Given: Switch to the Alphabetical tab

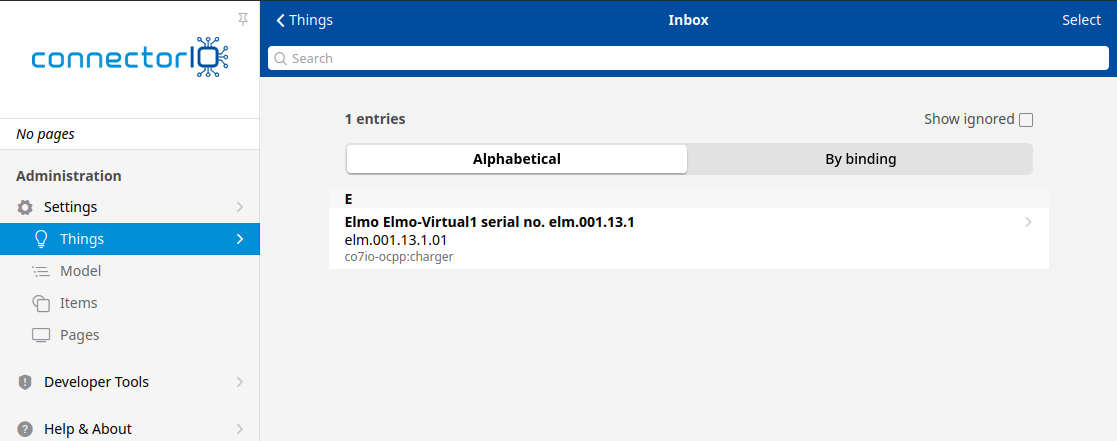Looking at the screenshot, I should click(x=517, y=159).
